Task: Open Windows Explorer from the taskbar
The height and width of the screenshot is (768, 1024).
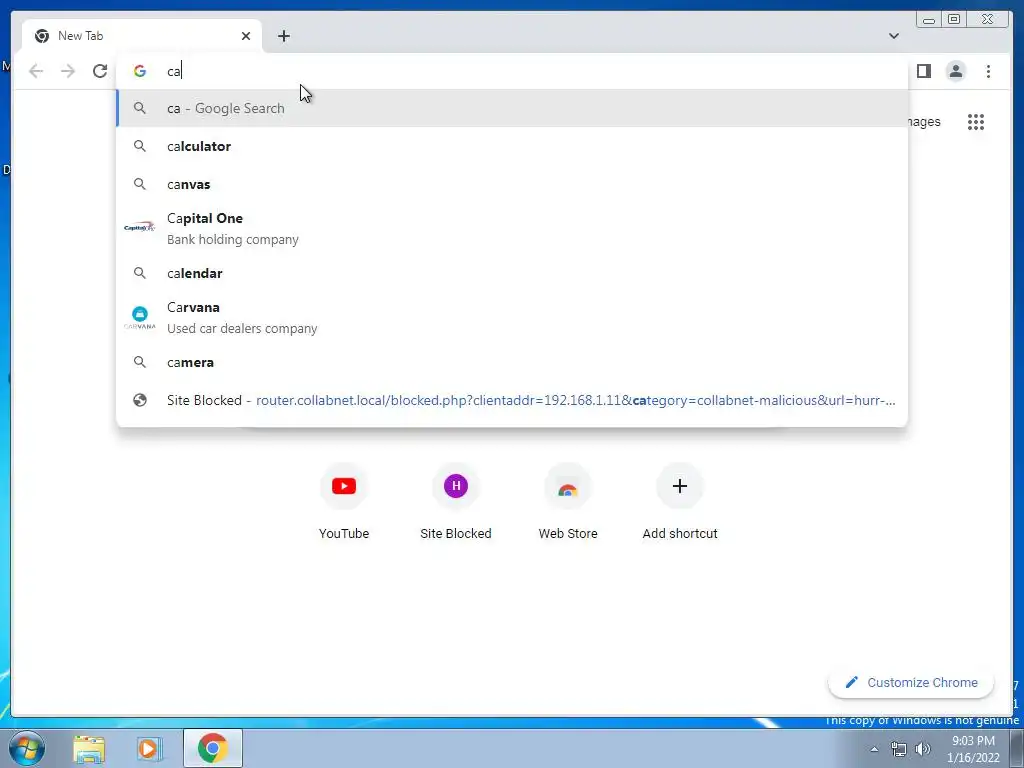Action: 89,749
